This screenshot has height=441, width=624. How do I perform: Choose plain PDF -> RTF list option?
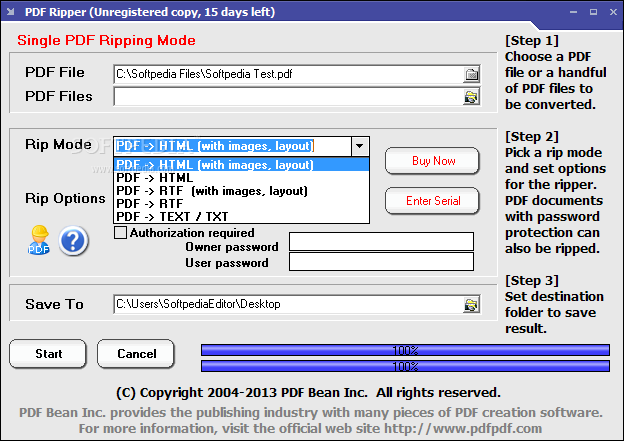pos(242,203)
